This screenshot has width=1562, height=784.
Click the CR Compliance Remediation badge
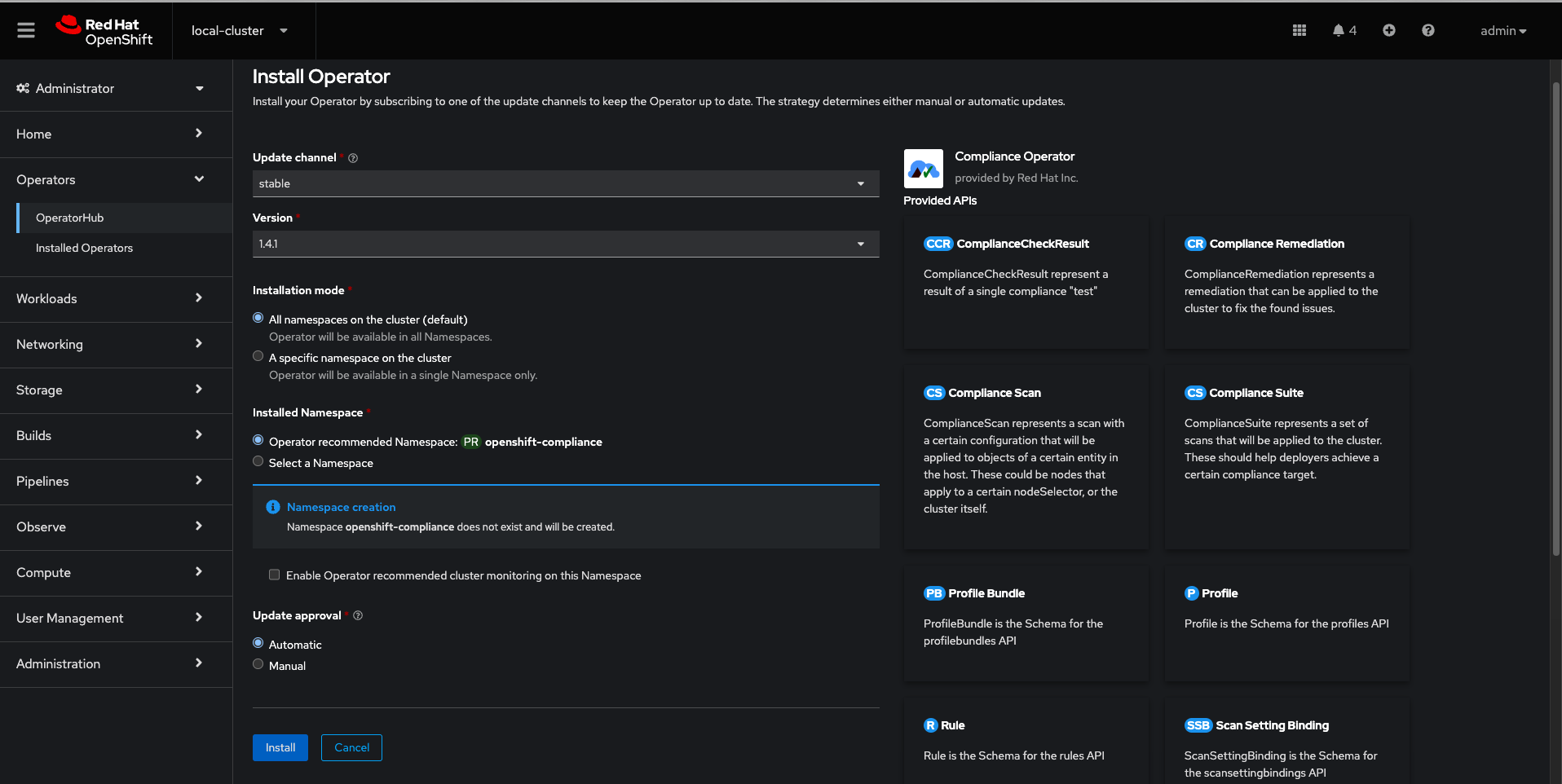[x=1195, y=244]
